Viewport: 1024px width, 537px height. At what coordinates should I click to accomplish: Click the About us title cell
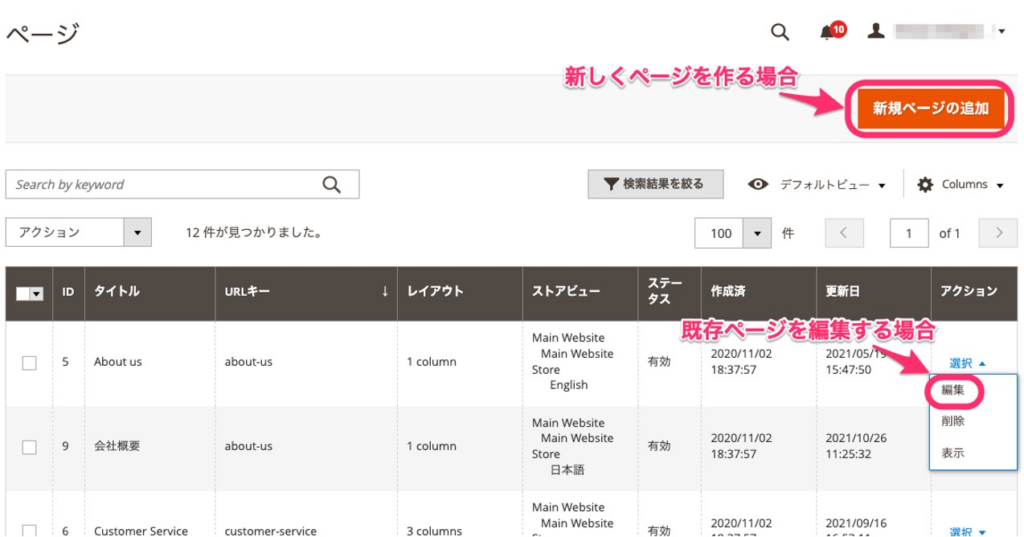pyautogui.click(x=118, y=362)
